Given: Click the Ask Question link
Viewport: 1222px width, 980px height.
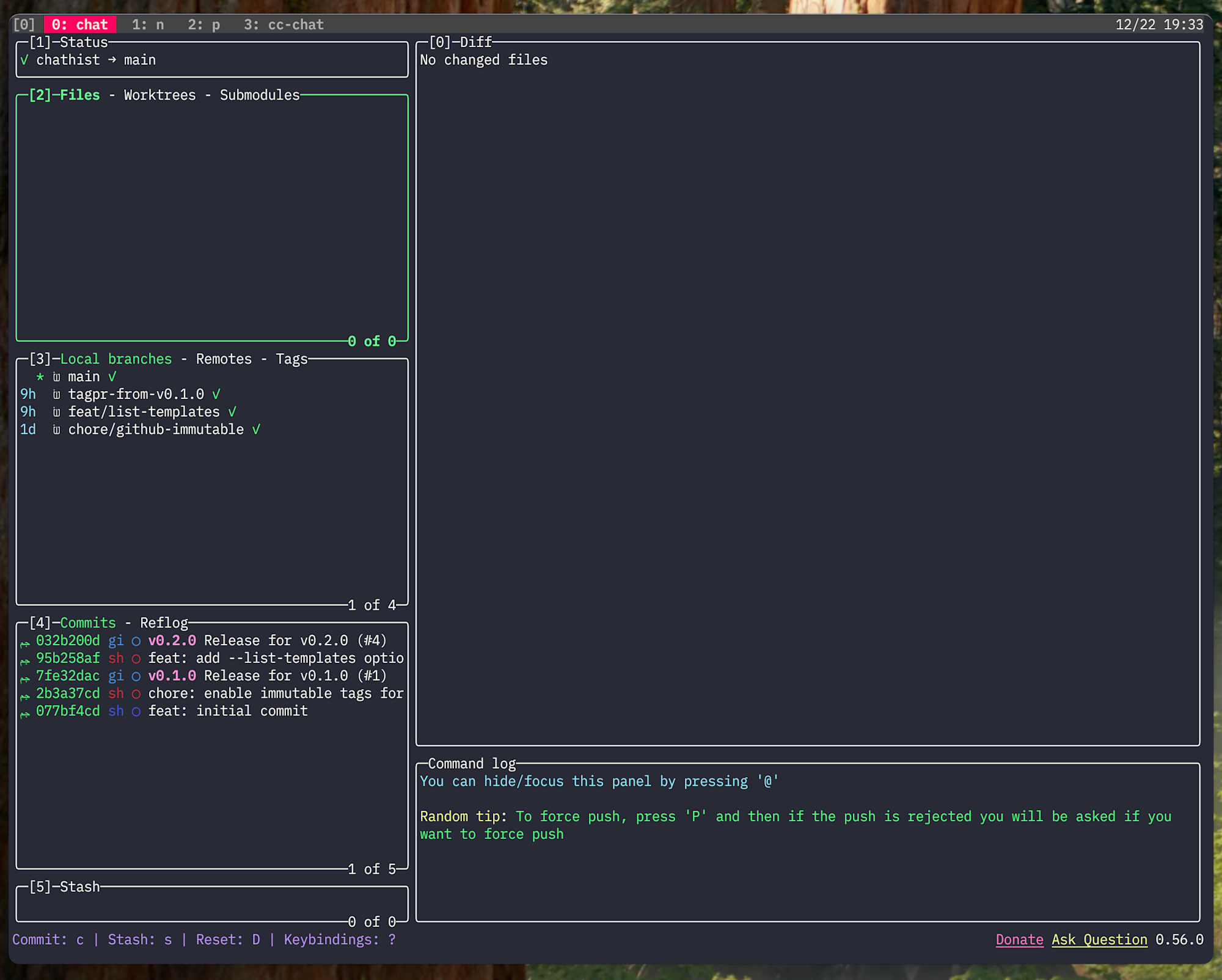Looking at the screenshot, I should tap(1099, 940).
